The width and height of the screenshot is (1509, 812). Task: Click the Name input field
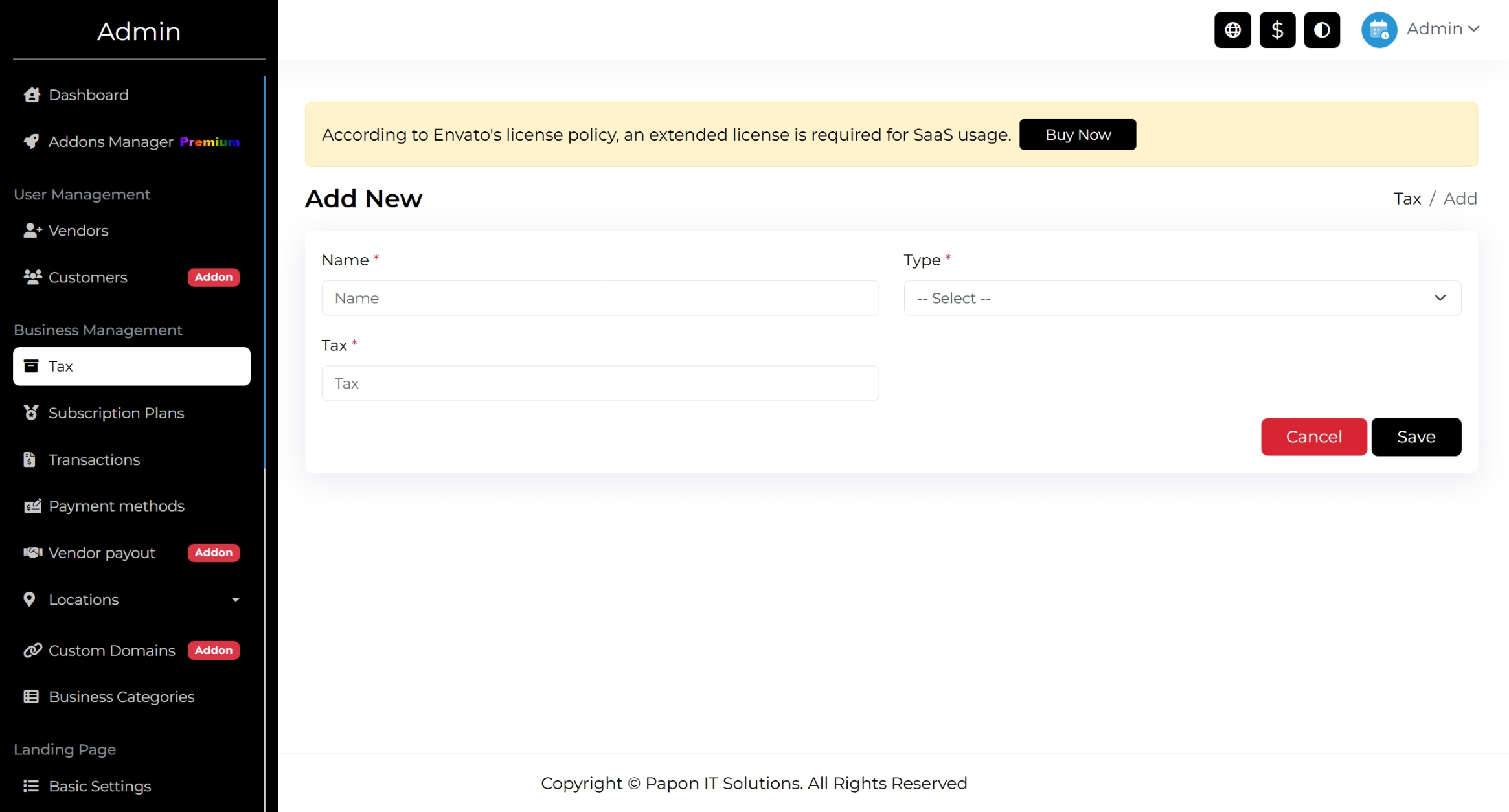click(x=600, y=298)
